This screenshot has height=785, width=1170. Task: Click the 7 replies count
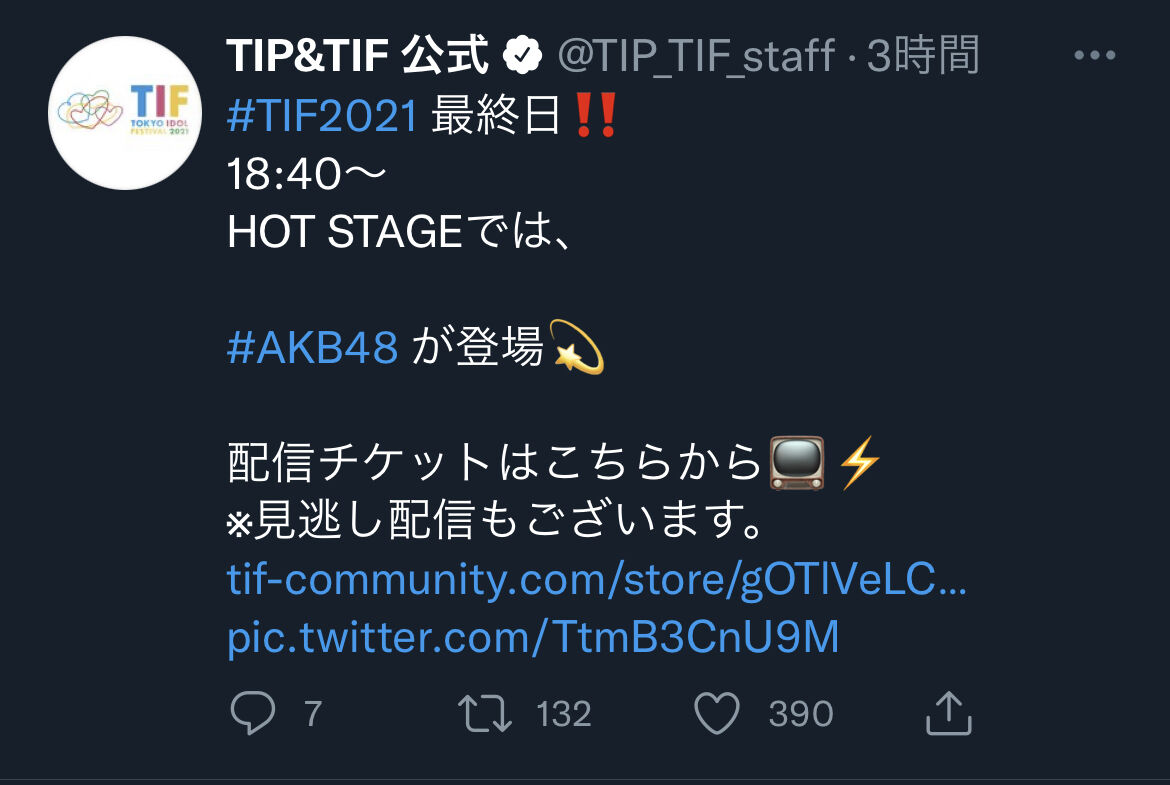point(313,714)
